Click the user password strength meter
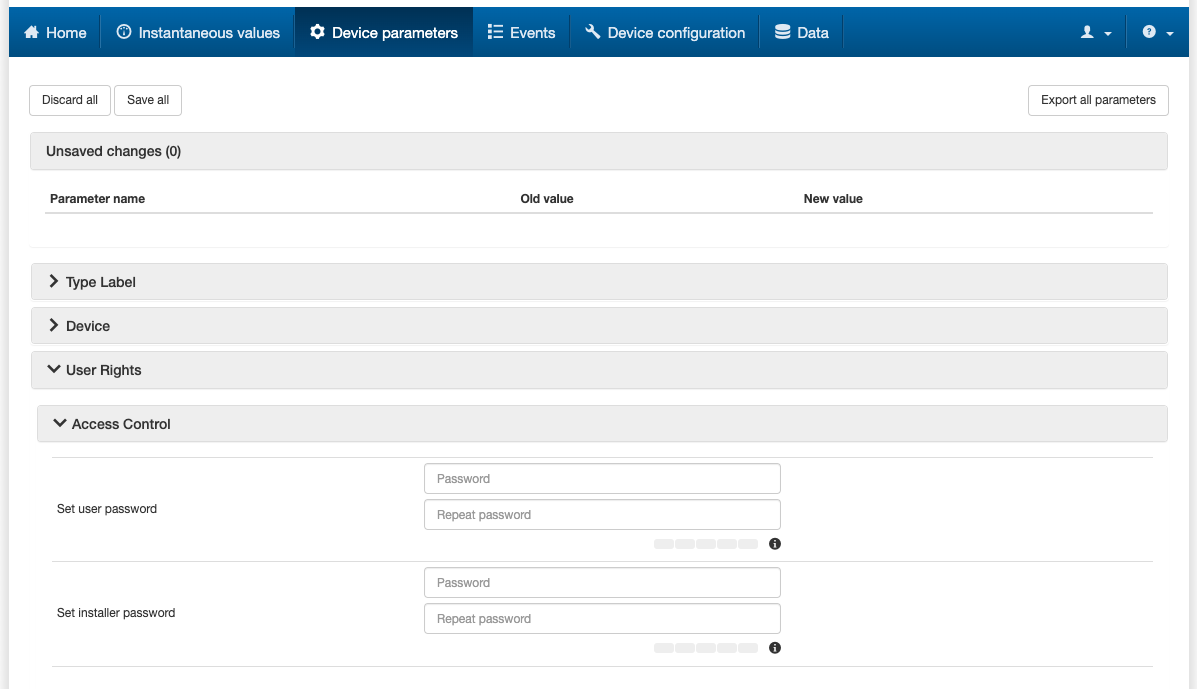 click(706, 544)
